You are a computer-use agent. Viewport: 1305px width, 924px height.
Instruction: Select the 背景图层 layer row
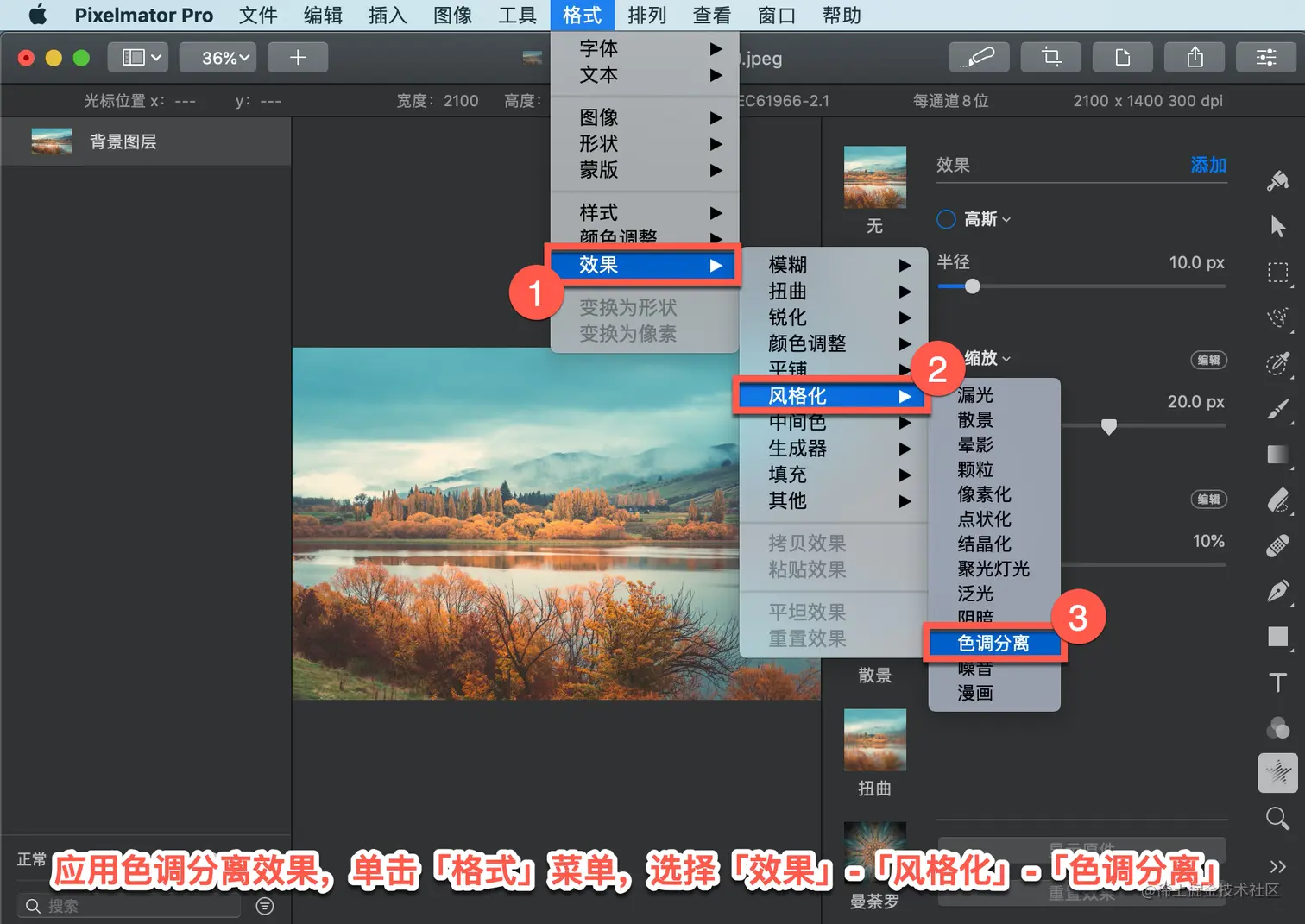(x=146, y=141)
